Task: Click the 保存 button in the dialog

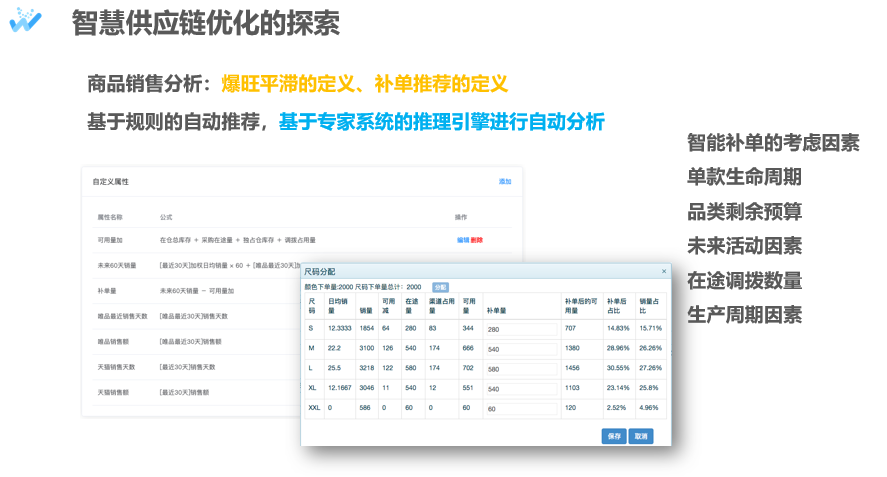Action: [x=614, y=436]
